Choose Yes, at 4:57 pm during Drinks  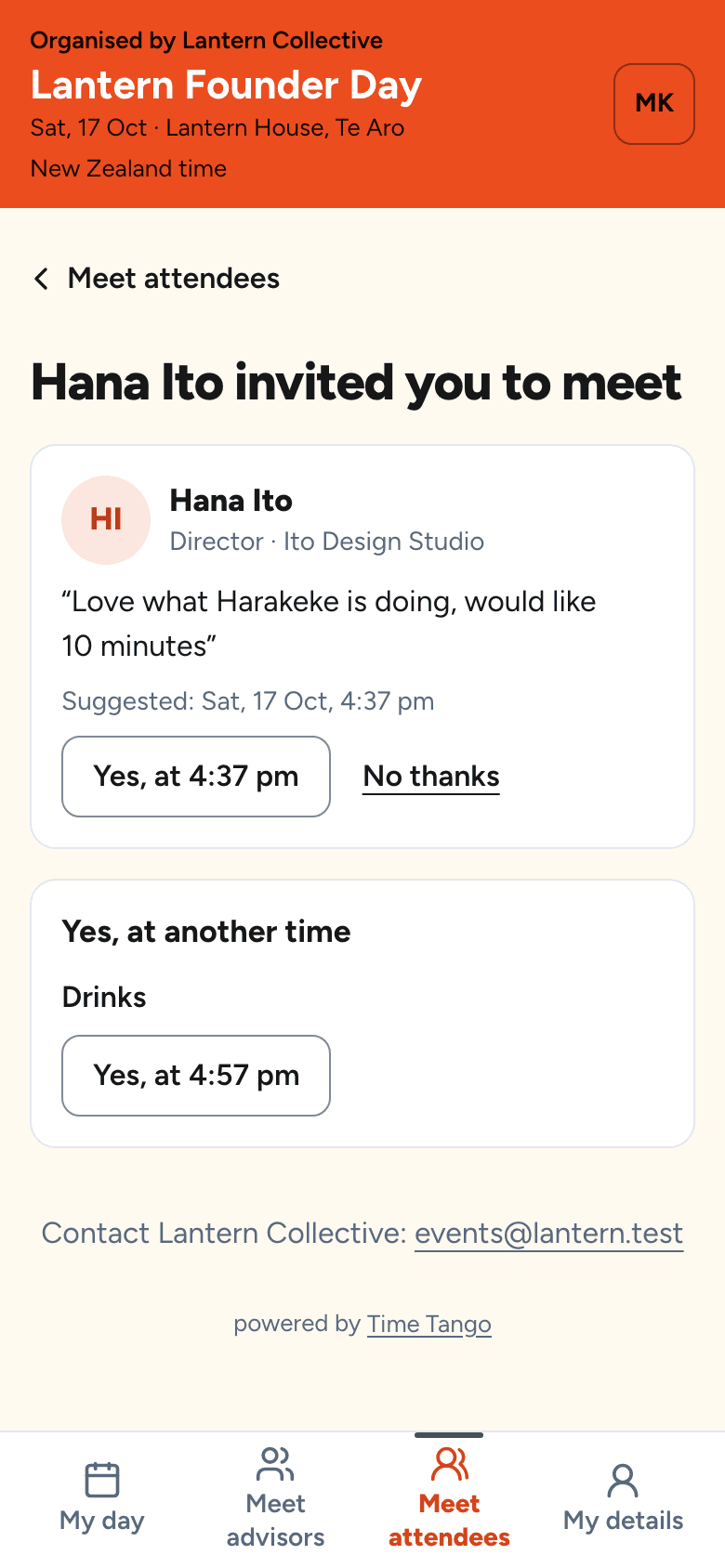(x=196, y=1076)
